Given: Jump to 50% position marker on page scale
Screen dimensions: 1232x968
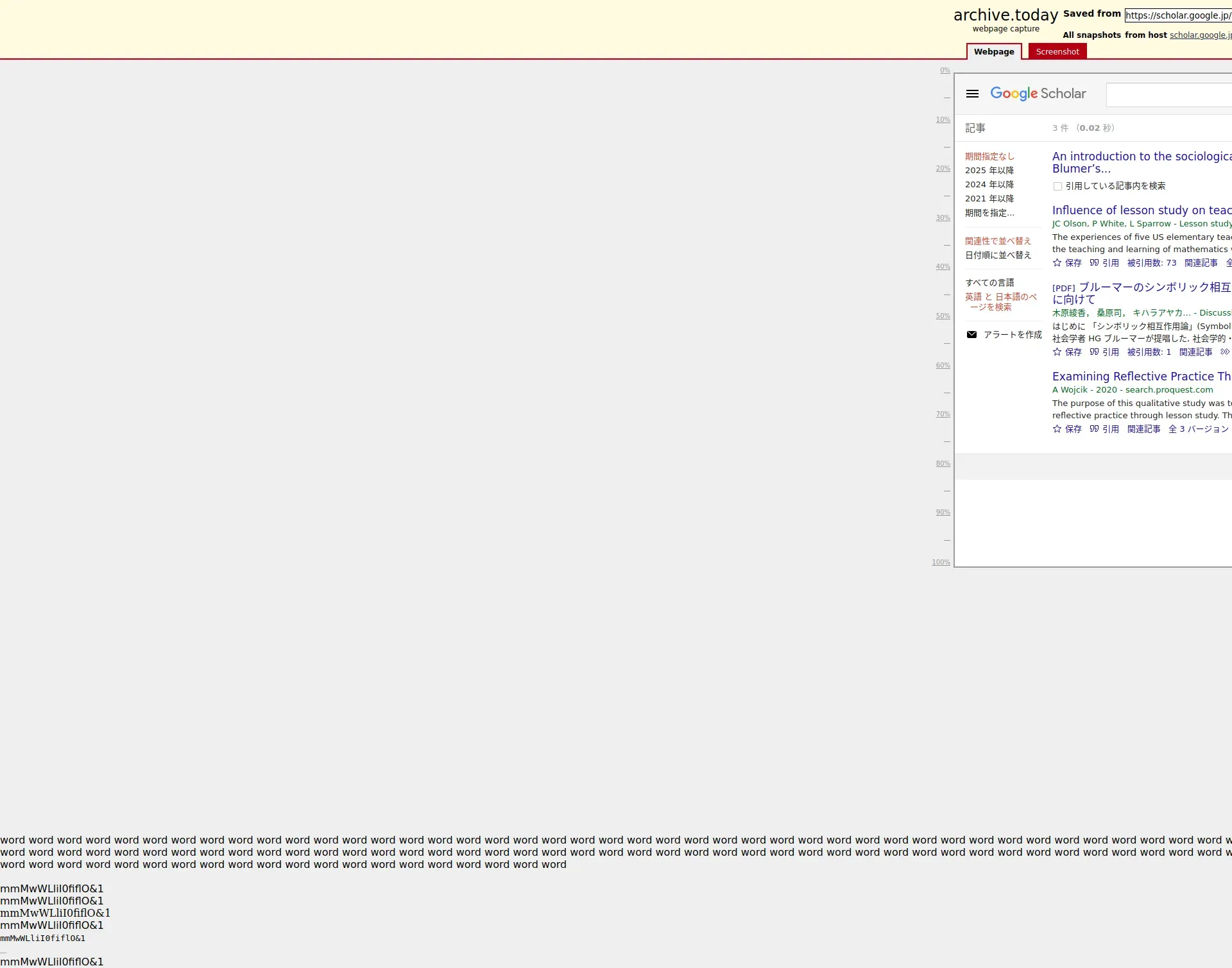Looking at the screenshot, I should point(943,316).
